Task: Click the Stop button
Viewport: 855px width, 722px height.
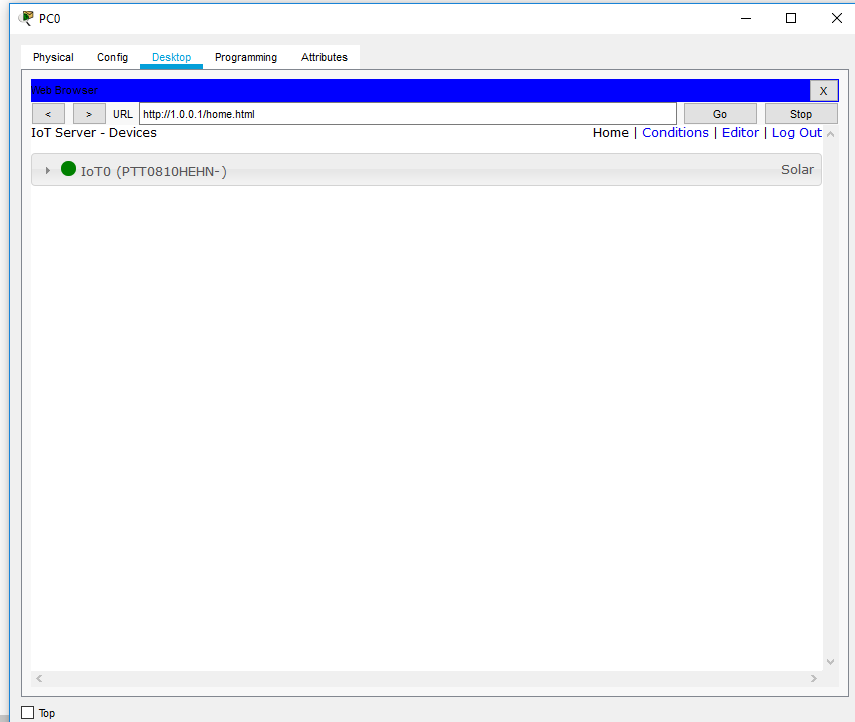Action: [801, 114]
